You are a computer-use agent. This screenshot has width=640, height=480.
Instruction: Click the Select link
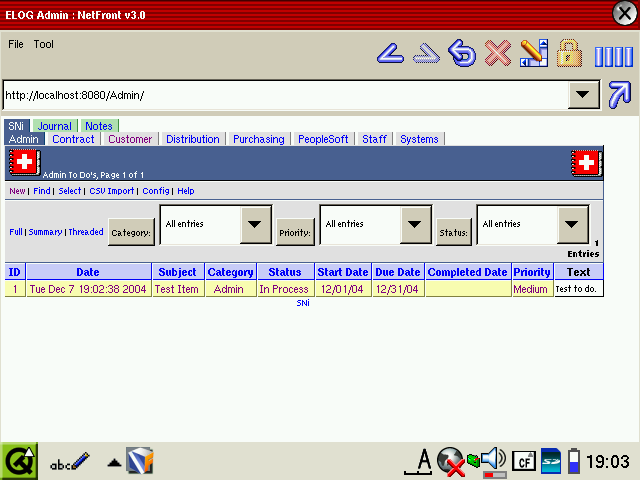point(69,191)
